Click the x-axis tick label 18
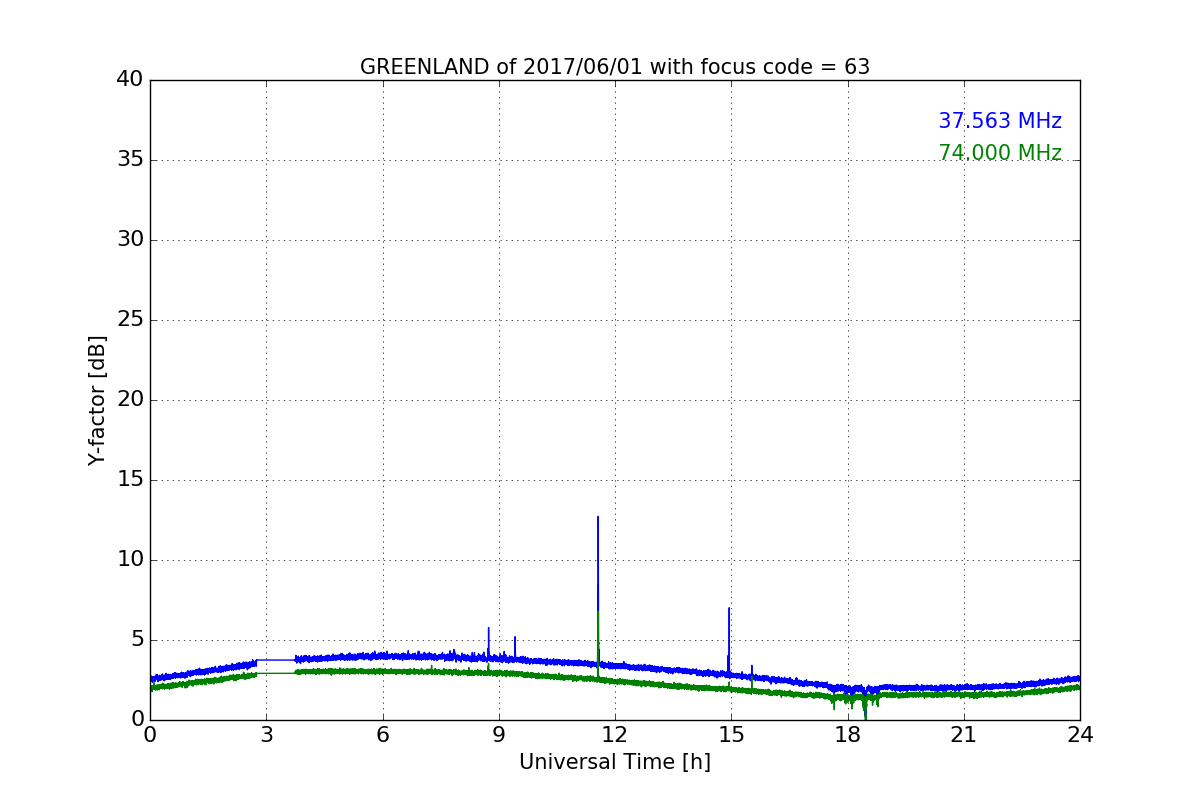Image resolution: width=1200 pixels, height=800 pixels. pyautogui.click(x=848, y=735)
